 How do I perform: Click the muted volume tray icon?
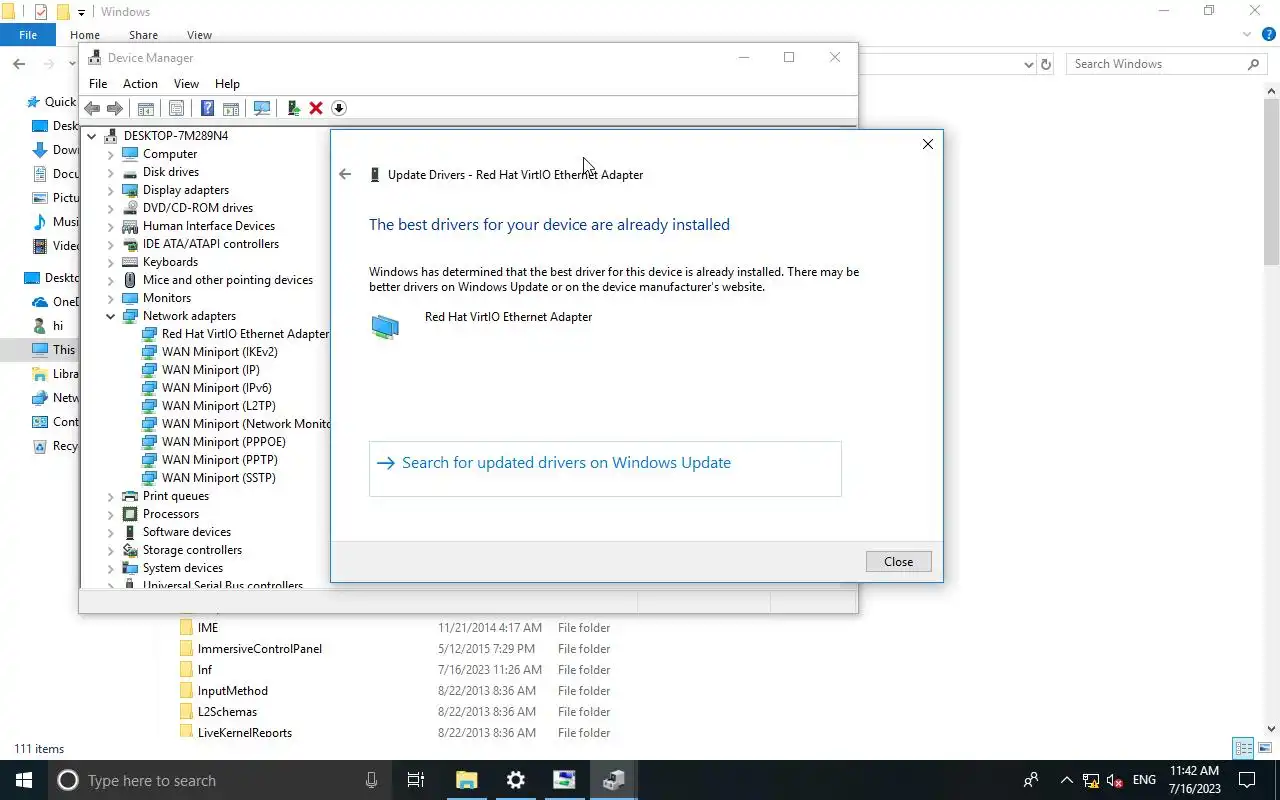click(1114, 780)
